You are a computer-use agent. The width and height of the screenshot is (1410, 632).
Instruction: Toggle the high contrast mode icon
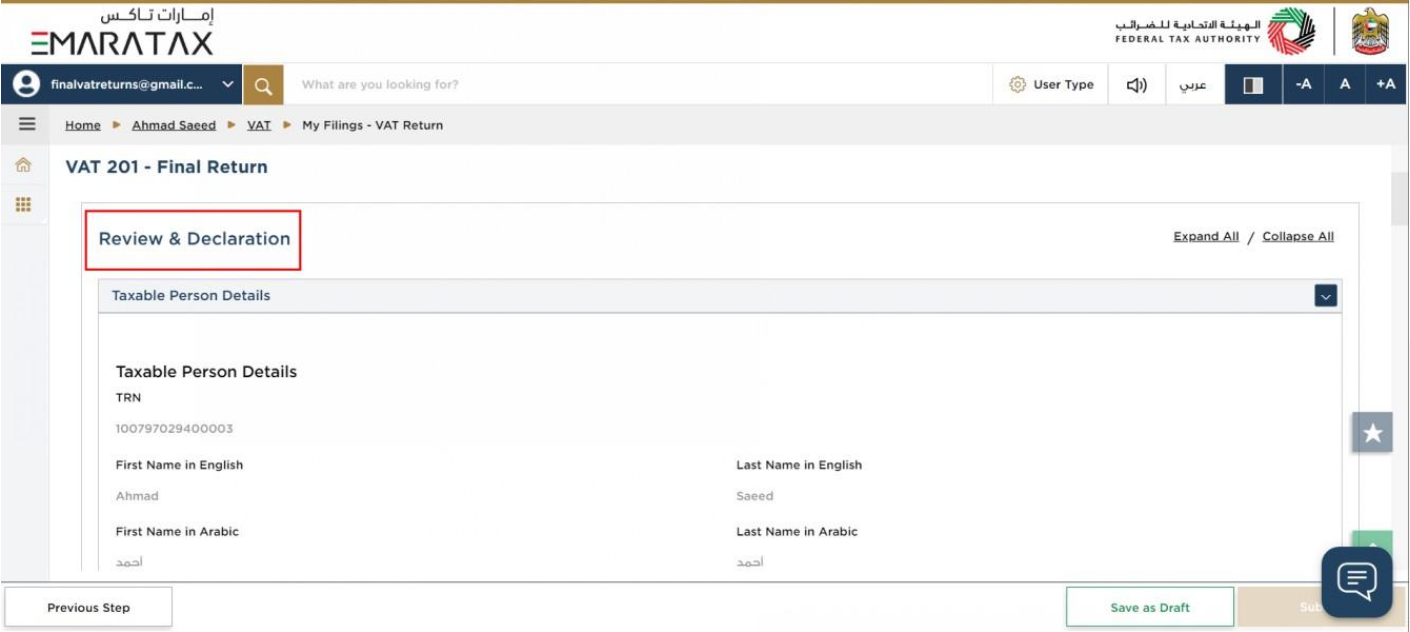(x=1253, y=85)
